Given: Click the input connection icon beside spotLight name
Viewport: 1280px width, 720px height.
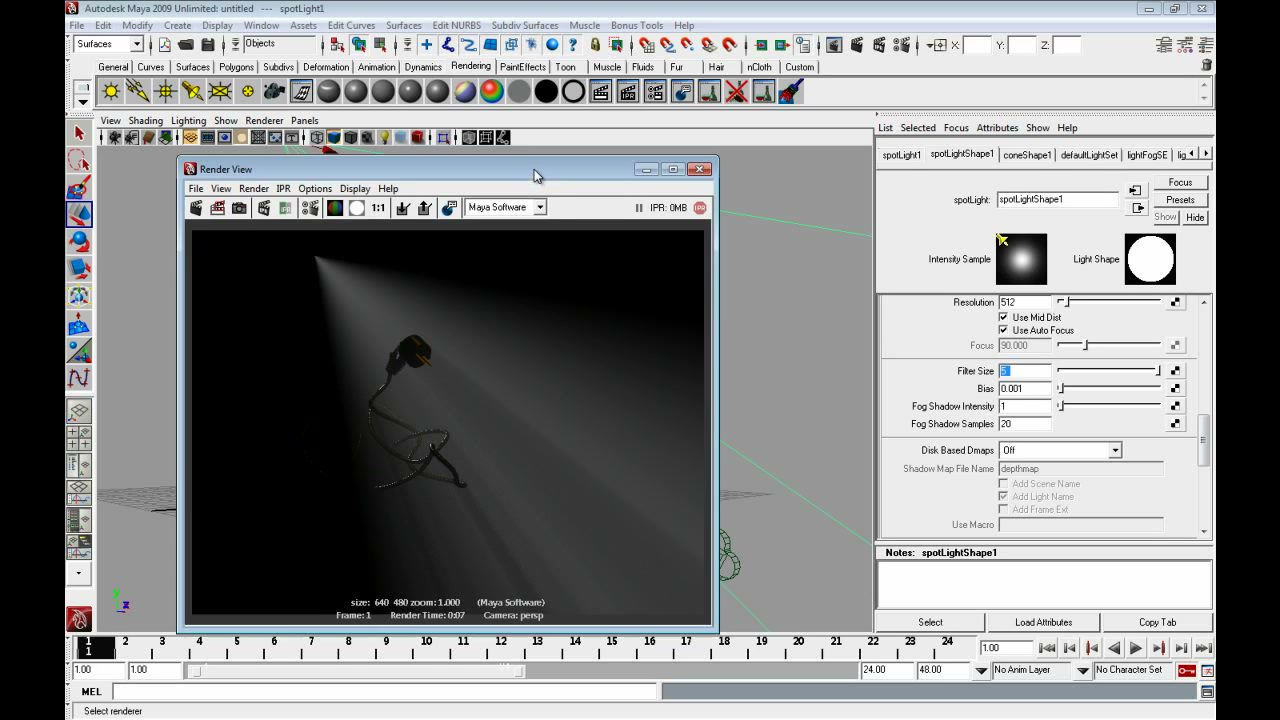Looking at the screenshot, I should click(x=1135, y=190).
